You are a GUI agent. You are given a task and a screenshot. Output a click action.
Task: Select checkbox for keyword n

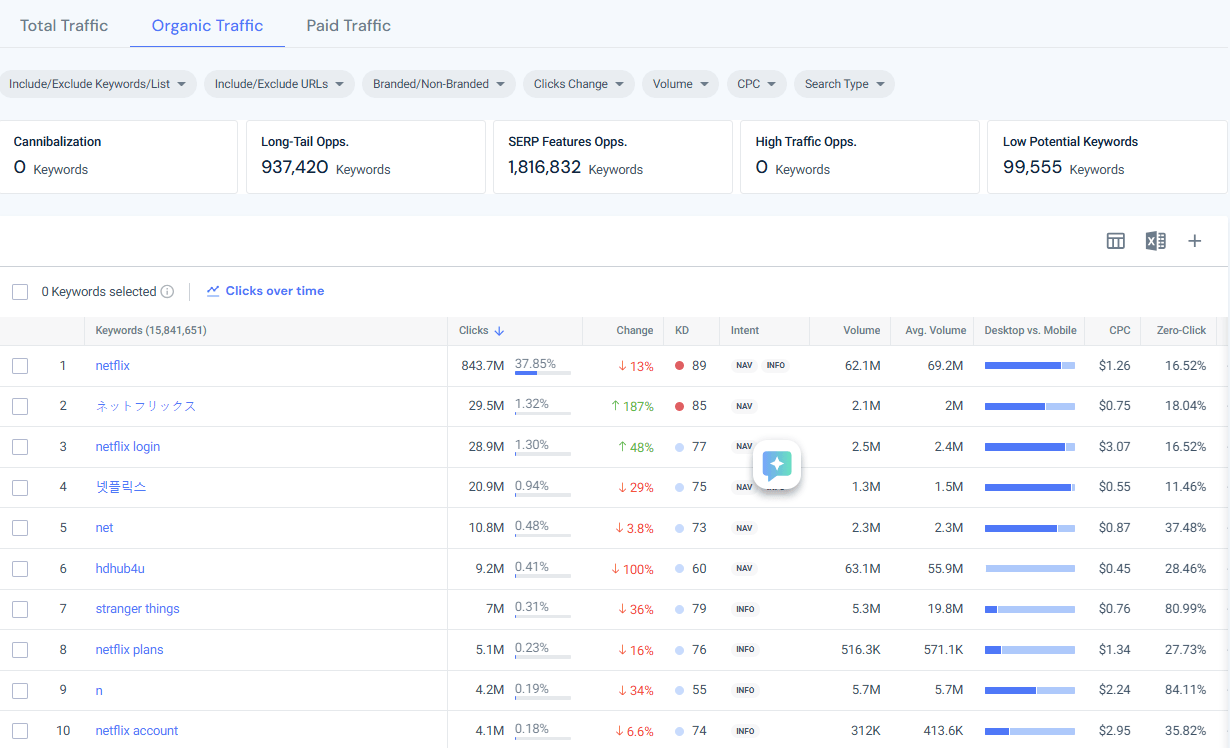[20, 690]
